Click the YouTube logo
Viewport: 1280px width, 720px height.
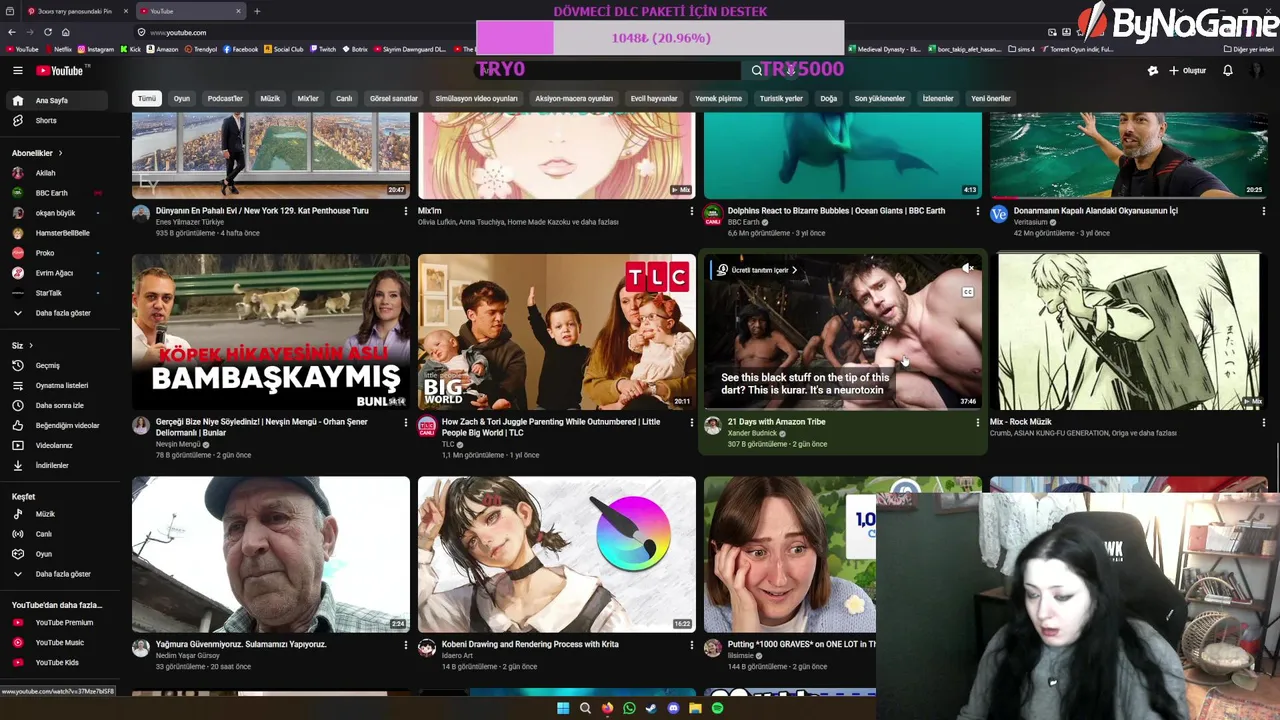[62, 70]
